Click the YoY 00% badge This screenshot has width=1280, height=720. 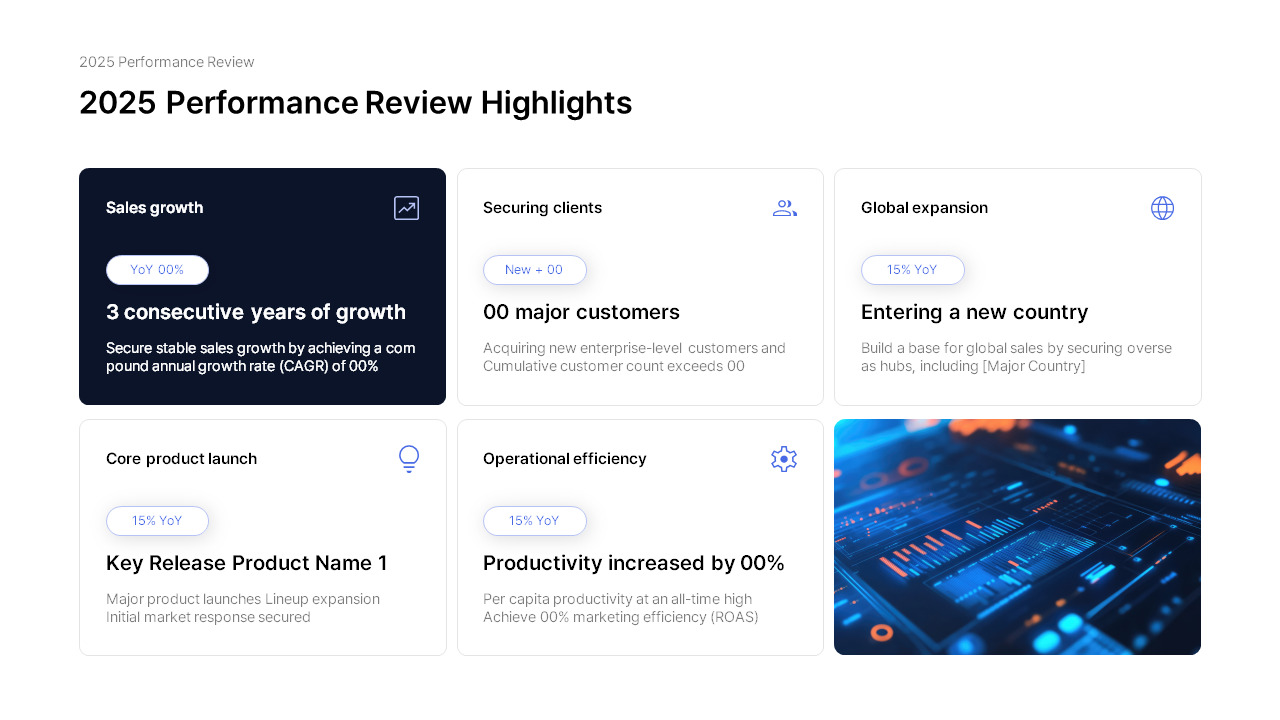pos(157,270)
